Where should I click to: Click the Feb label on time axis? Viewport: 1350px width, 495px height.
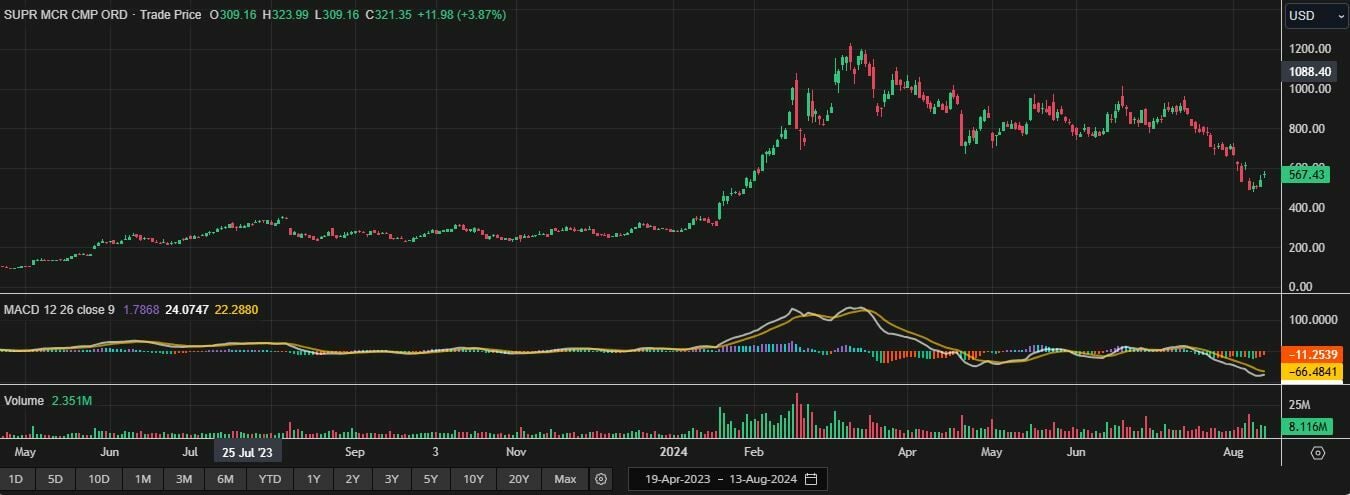tap(753, 452)
